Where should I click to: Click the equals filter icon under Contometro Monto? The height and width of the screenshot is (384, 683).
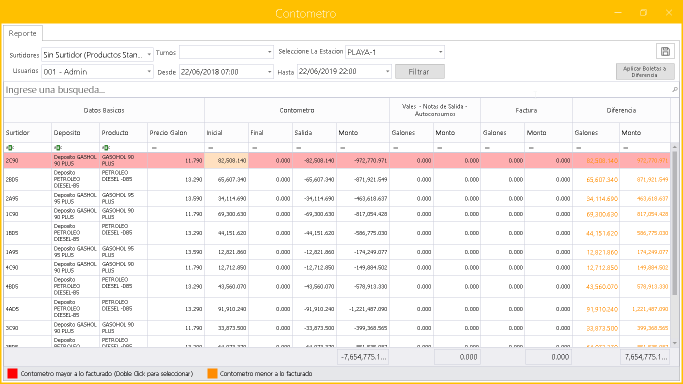click(343, 148)
